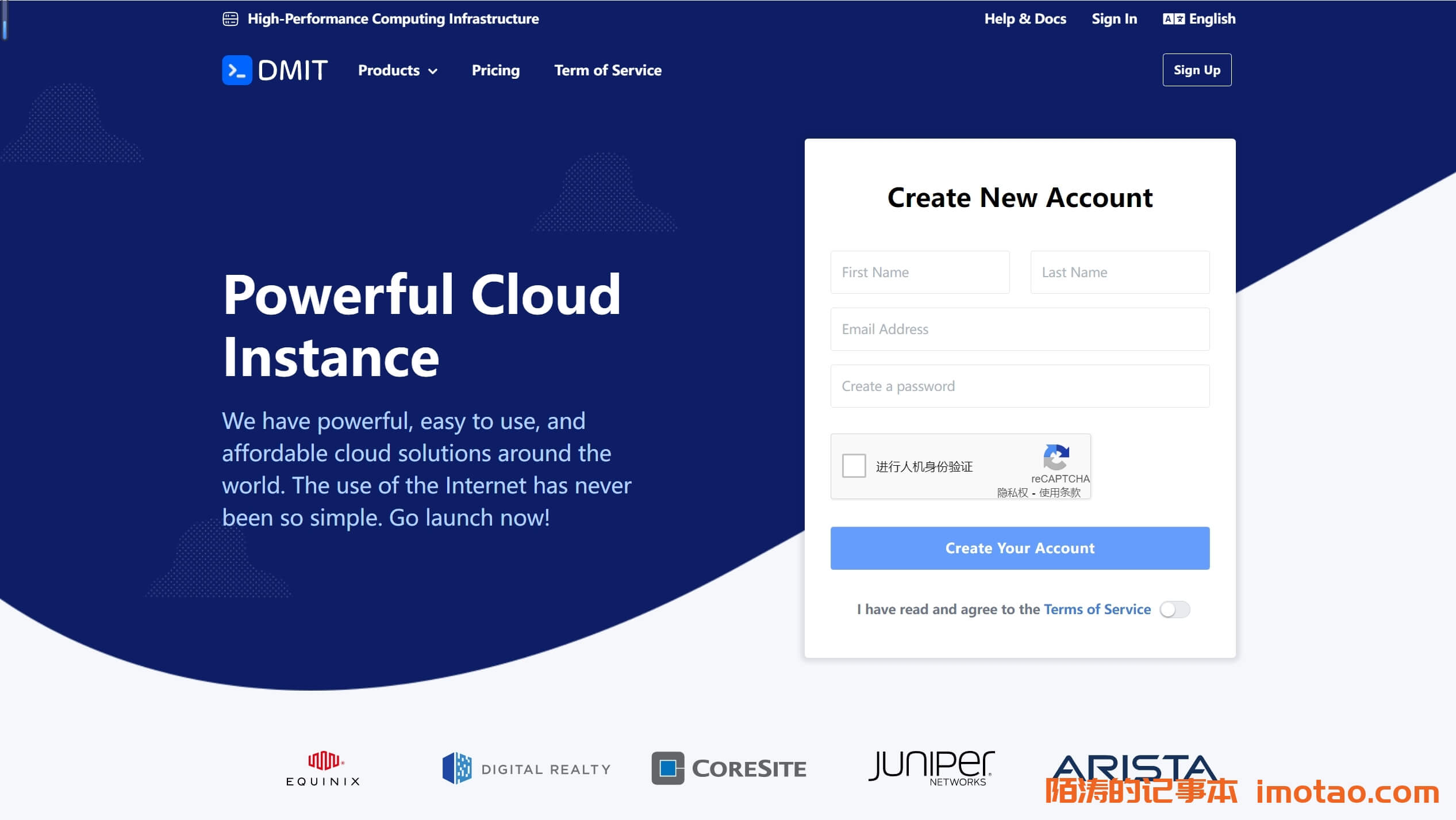Open the Terms of Service link
1456x820 pixels.
coord(1097,610)
